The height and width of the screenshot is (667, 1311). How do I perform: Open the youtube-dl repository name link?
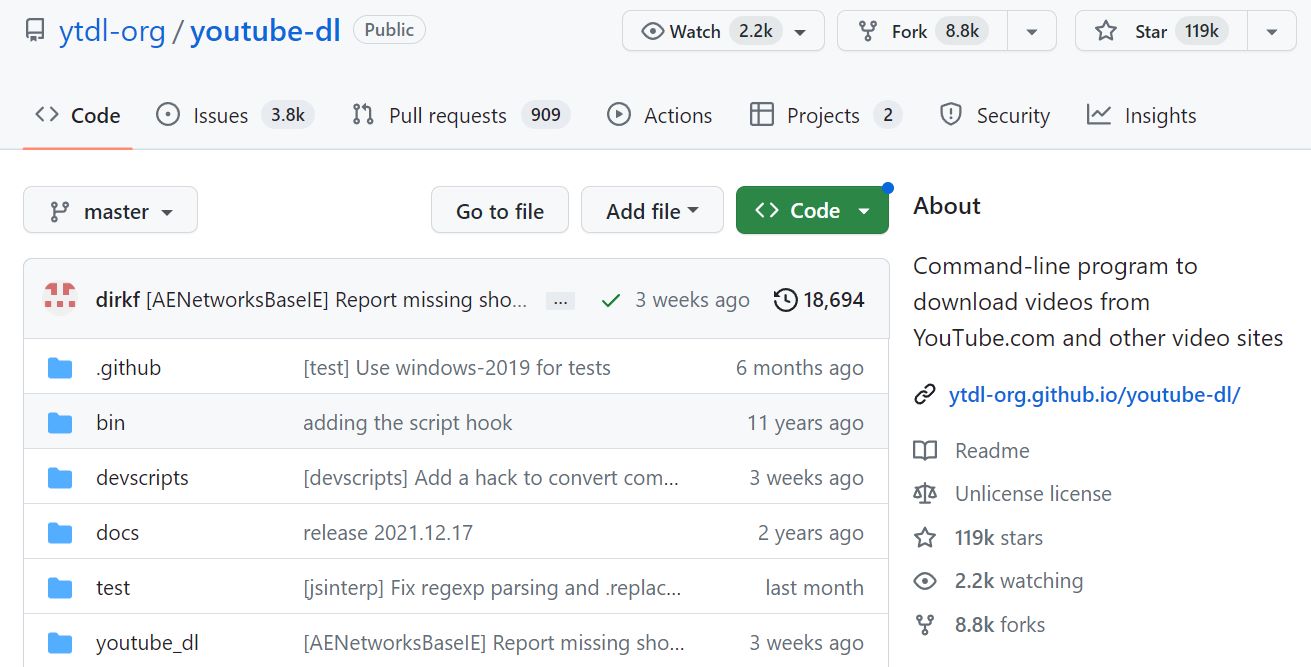pos(265,31)
